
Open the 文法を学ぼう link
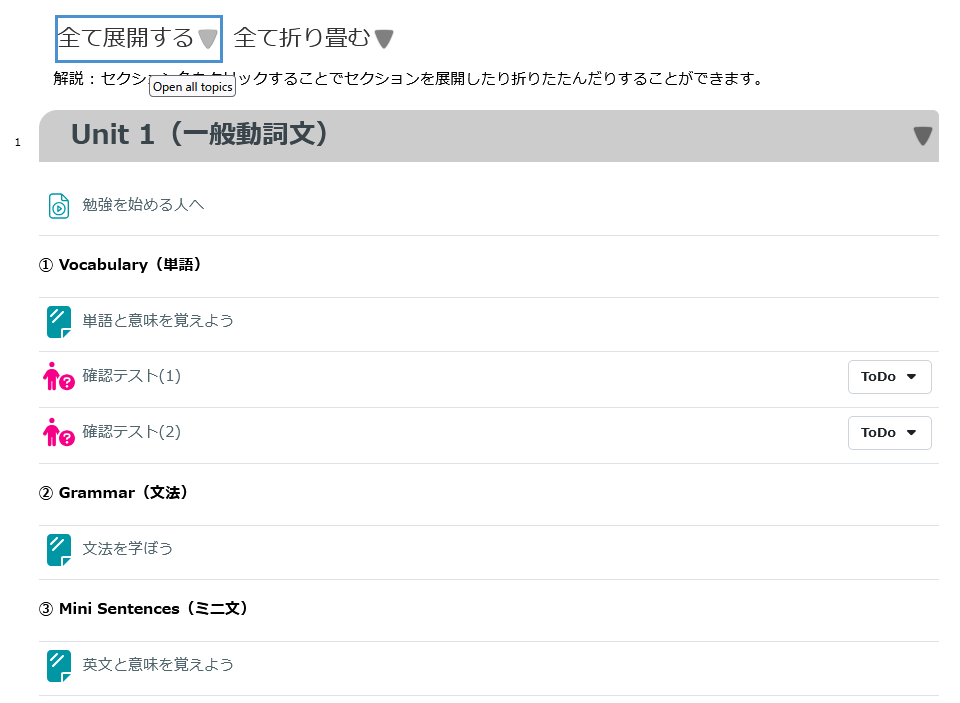127,549
